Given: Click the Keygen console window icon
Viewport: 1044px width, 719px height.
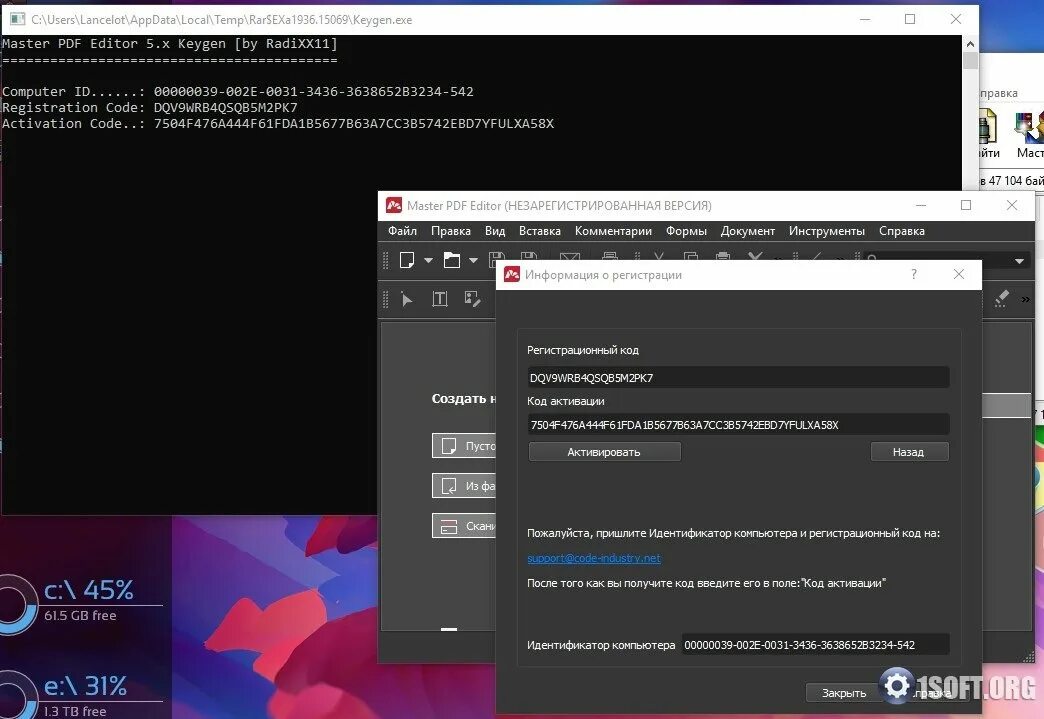Looking at the screenshot, I should tap(17, 19).
